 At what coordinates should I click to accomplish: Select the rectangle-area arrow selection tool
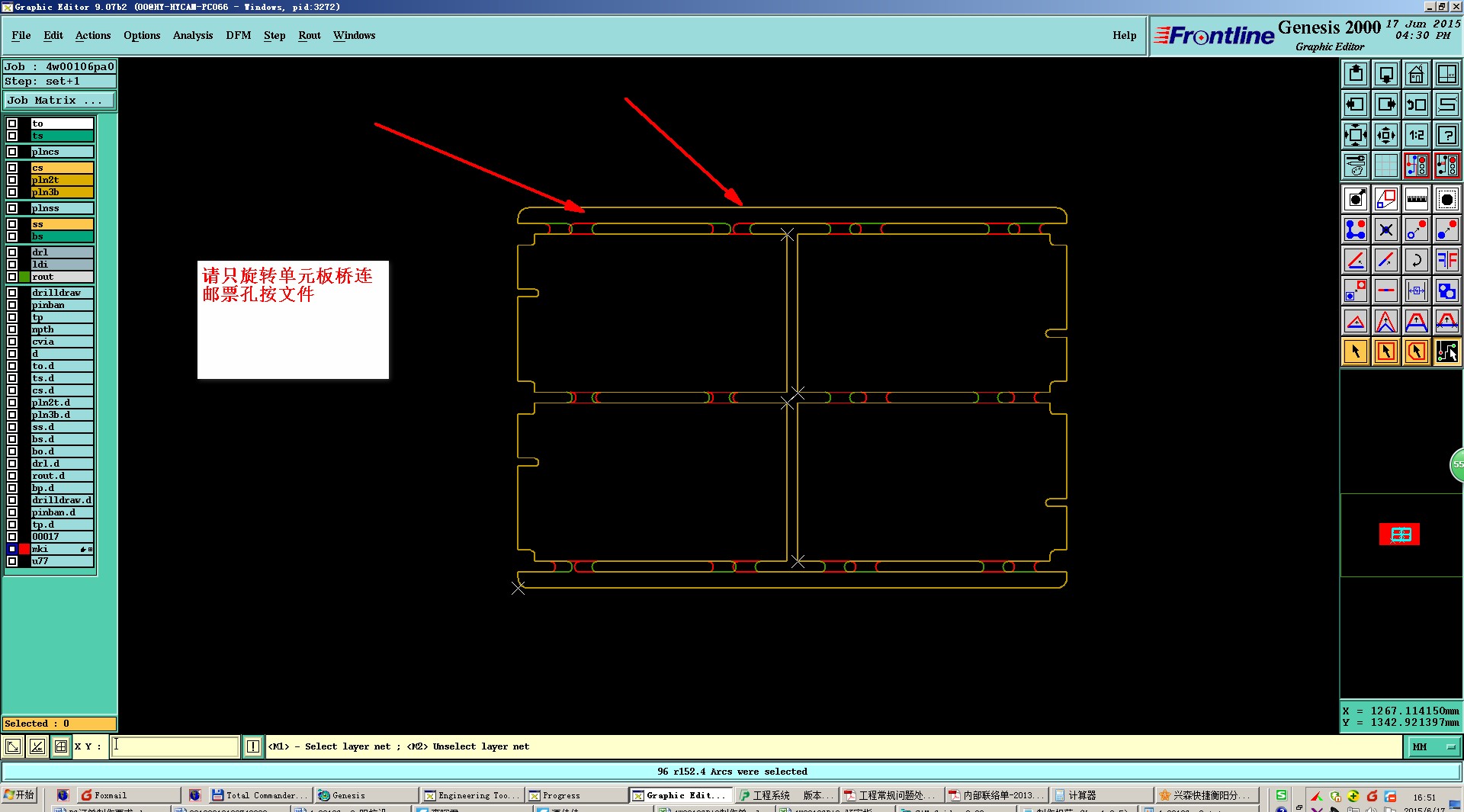pos(1386,351)
